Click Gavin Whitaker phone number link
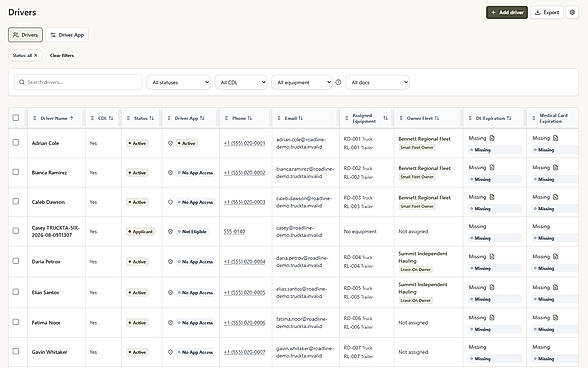588x368 pixels. click(244, 352)
